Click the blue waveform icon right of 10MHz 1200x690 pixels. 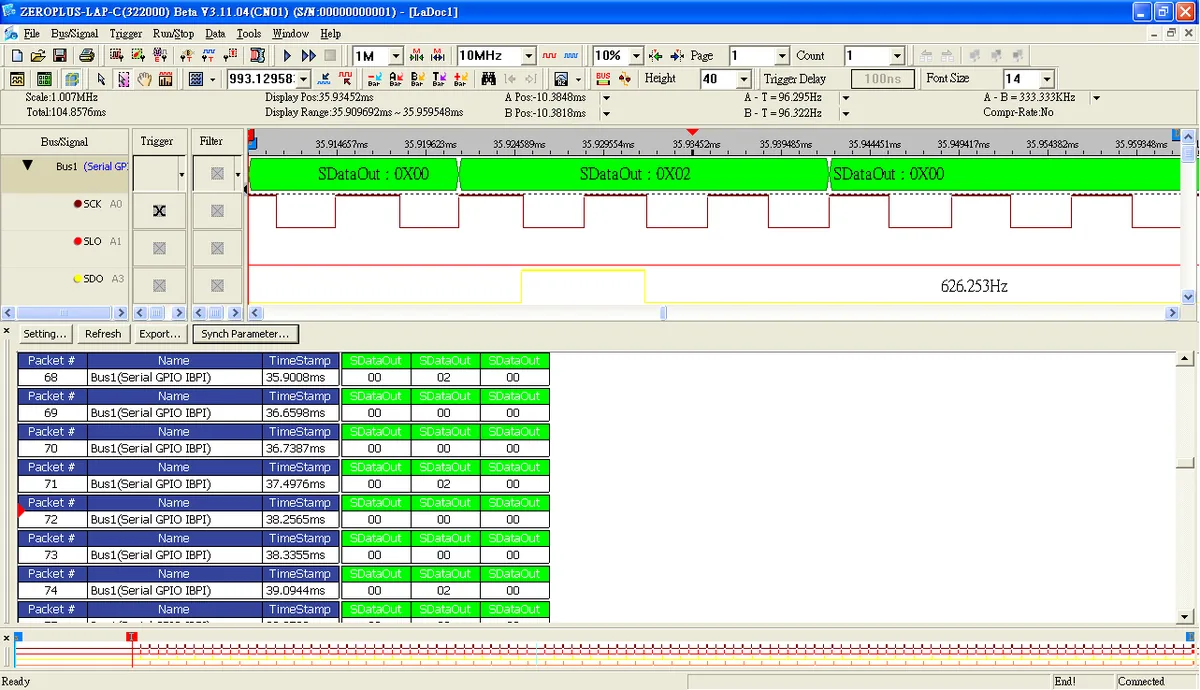coord(572,56)
